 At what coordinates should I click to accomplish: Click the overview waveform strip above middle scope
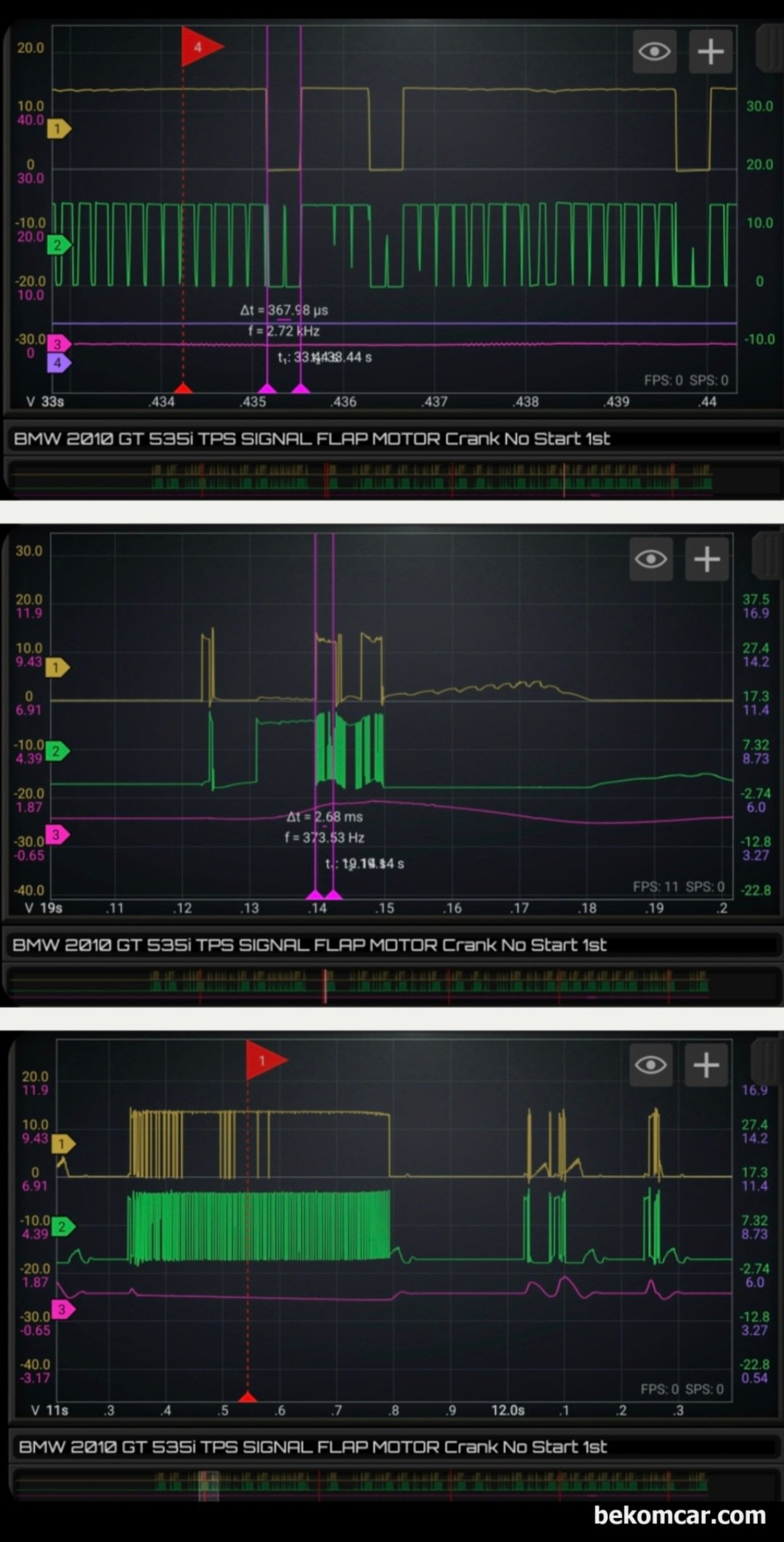[x=392, y=478]
